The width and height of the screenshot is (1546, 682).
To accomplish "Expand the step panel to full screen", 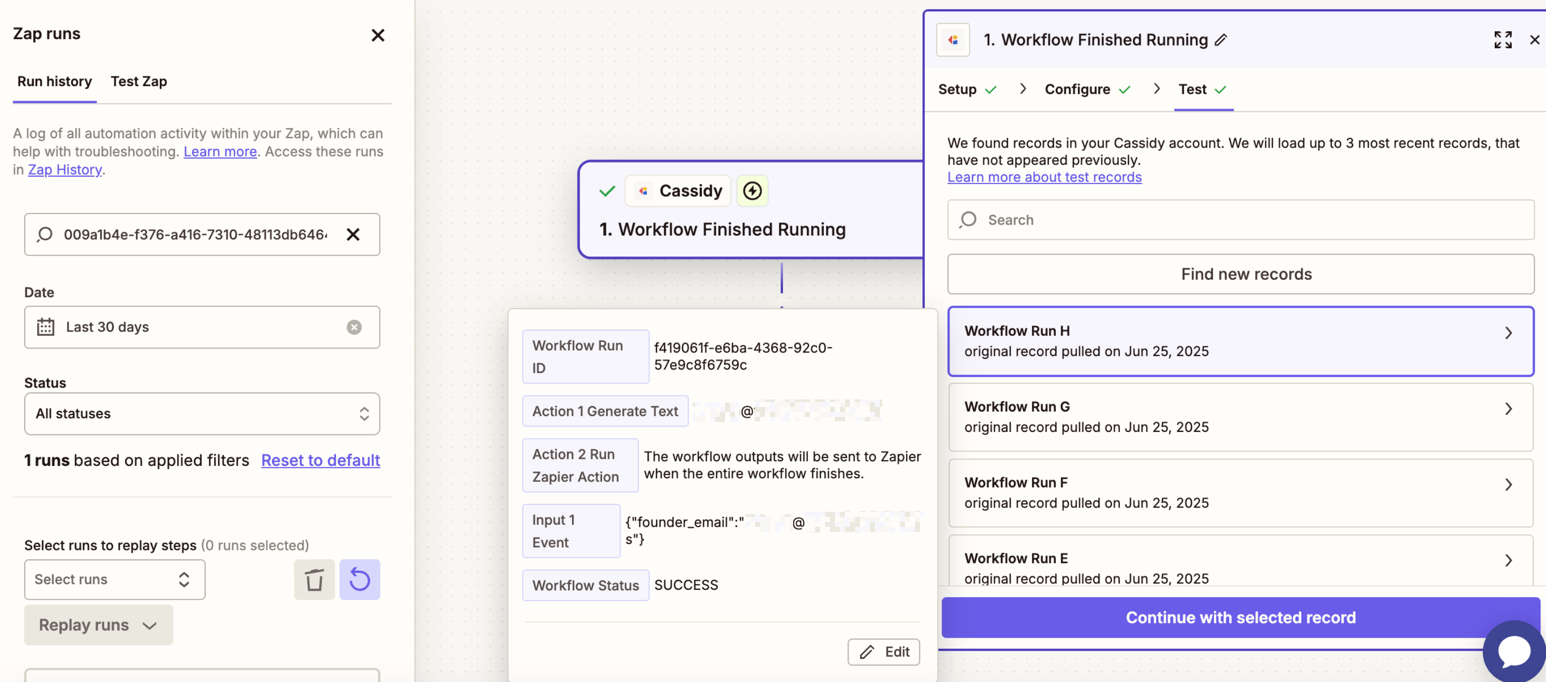I will coord(1503,40).
